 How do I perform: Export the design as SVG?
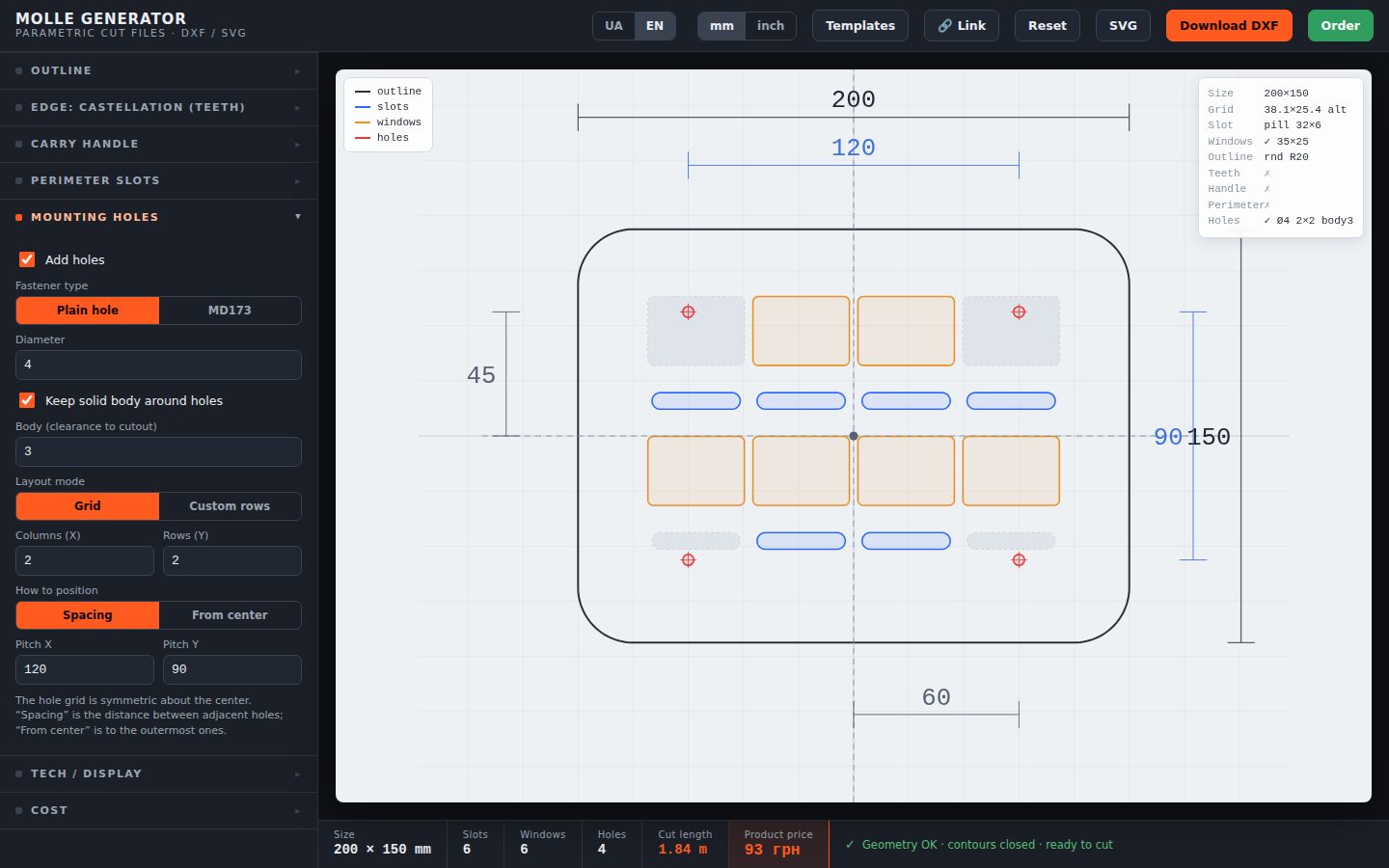pyautogui.click(x=1123, y=26)
